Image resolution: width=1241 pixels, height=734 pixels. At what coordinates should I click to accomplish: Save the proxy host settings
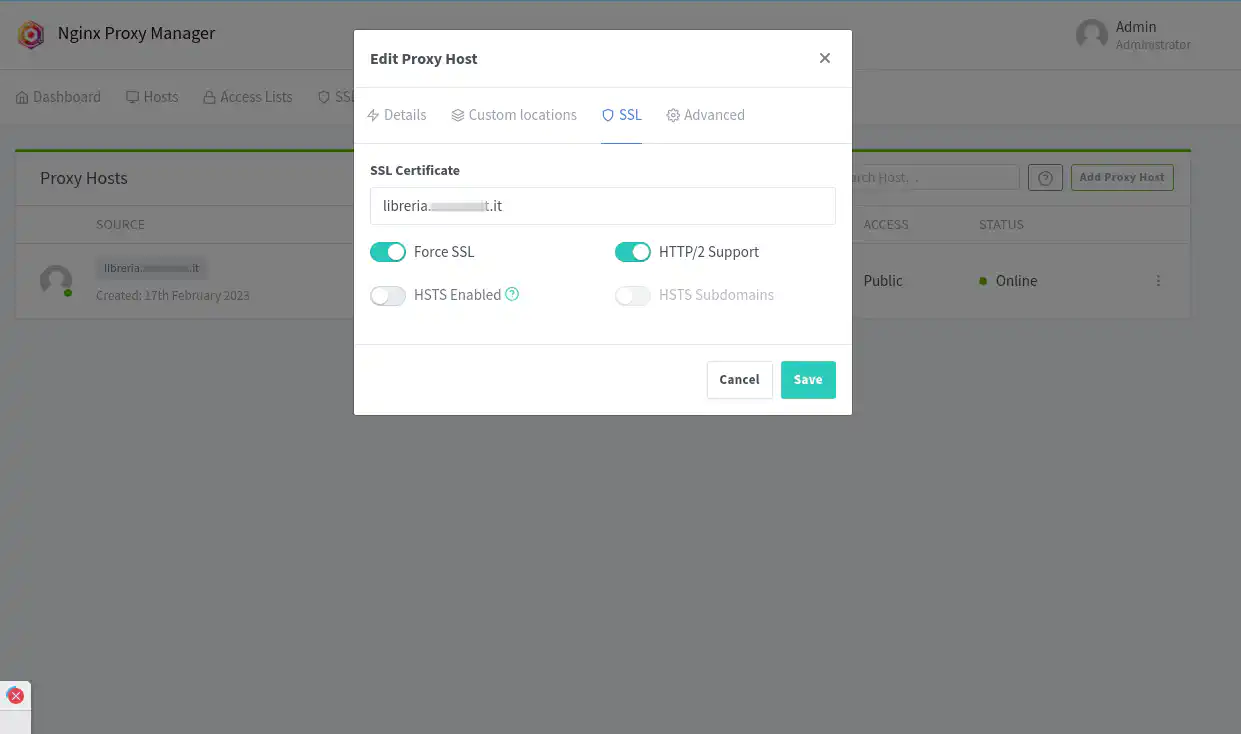[x=808, y=380]
